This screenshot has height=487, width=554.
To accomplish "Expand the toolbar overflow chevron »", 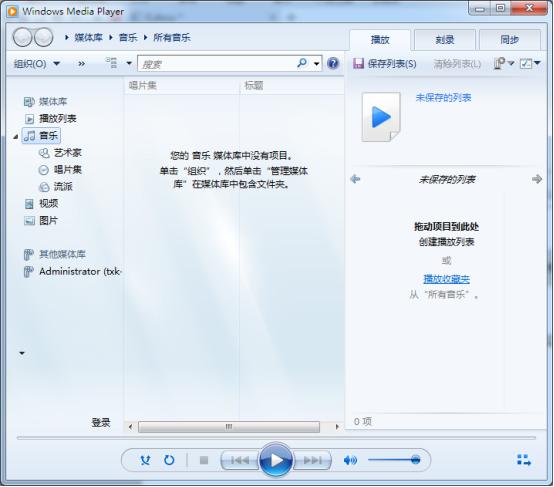I will pos(81,64).
